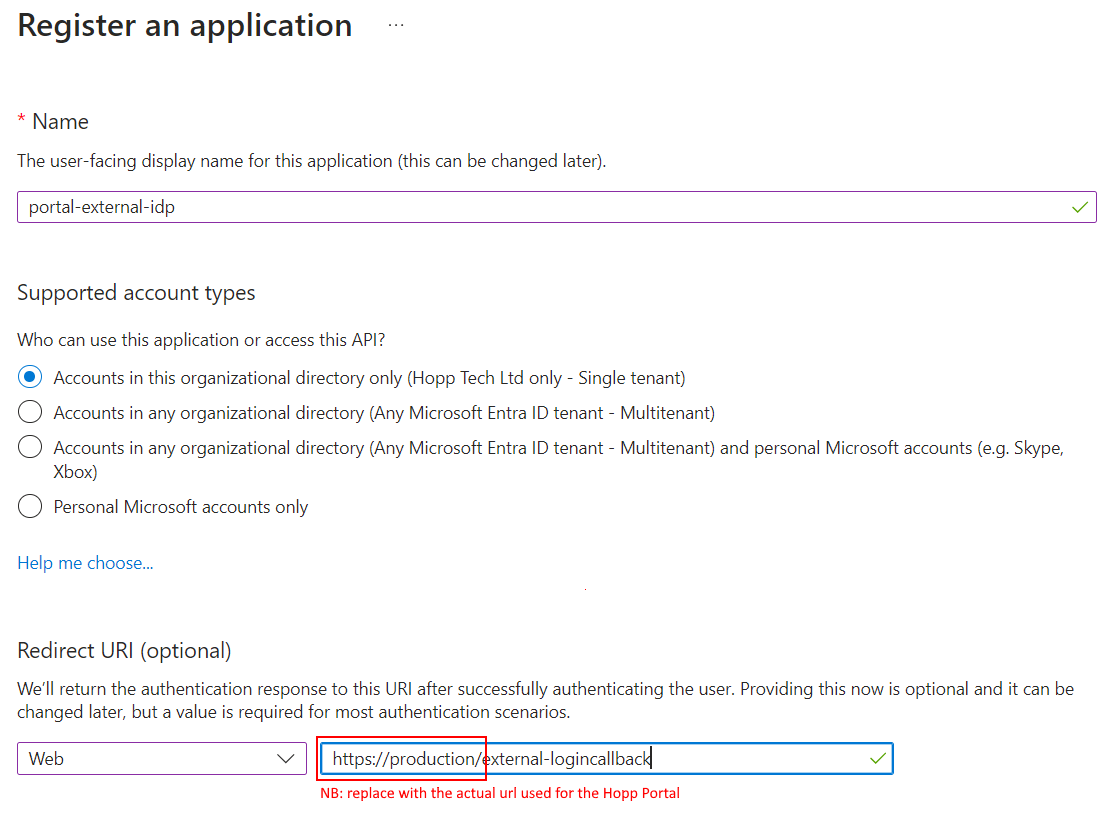The width and height of the screenshot is (1120, 814).
Task: Choose the multitenant and personal accounts option
Action: (30, 447)
